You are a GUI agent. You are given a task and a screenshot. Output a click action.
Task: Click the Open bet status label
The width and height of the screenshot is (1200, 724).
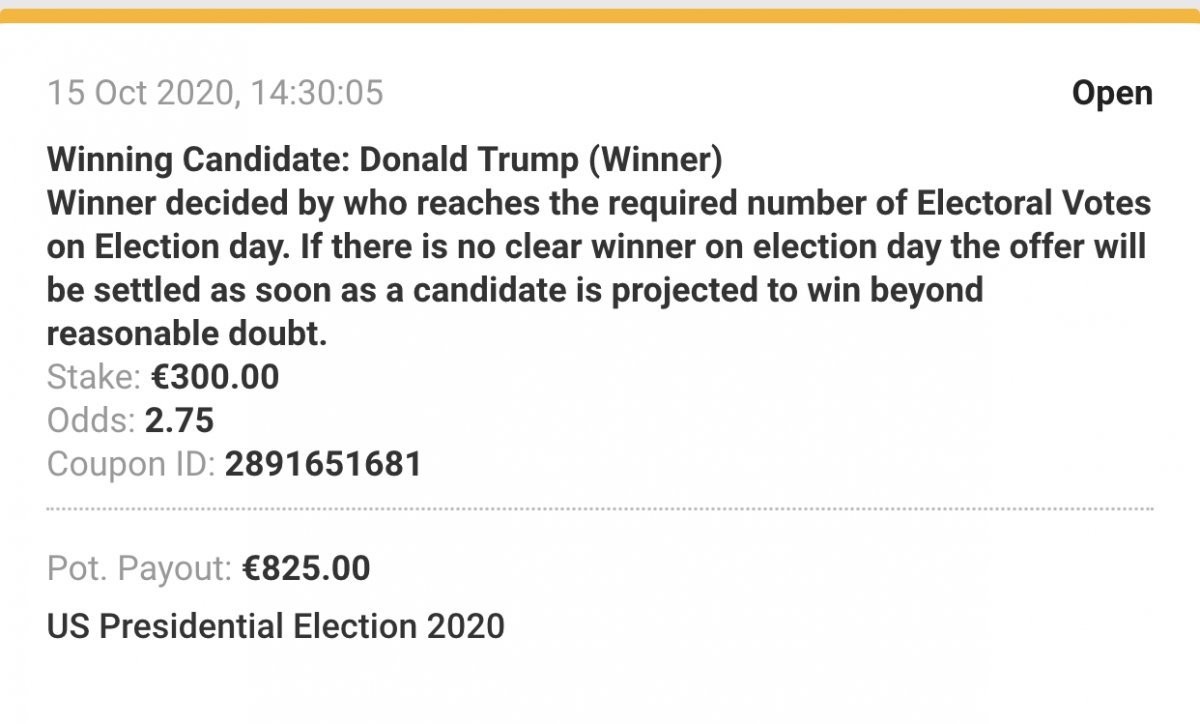point(1111,94)
